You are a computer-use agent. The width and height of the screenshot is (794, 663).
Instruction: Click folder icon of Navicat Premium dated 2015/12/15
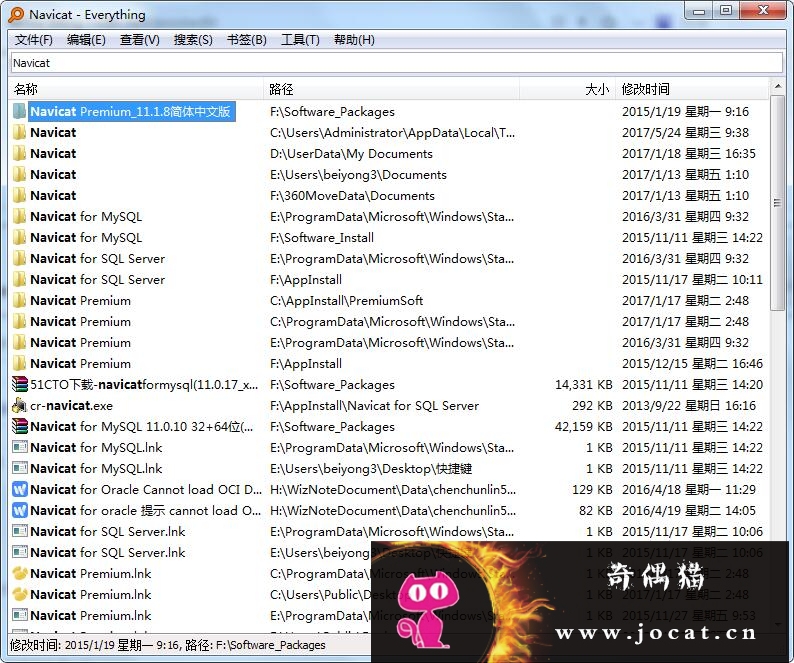[x=19, y=364]
